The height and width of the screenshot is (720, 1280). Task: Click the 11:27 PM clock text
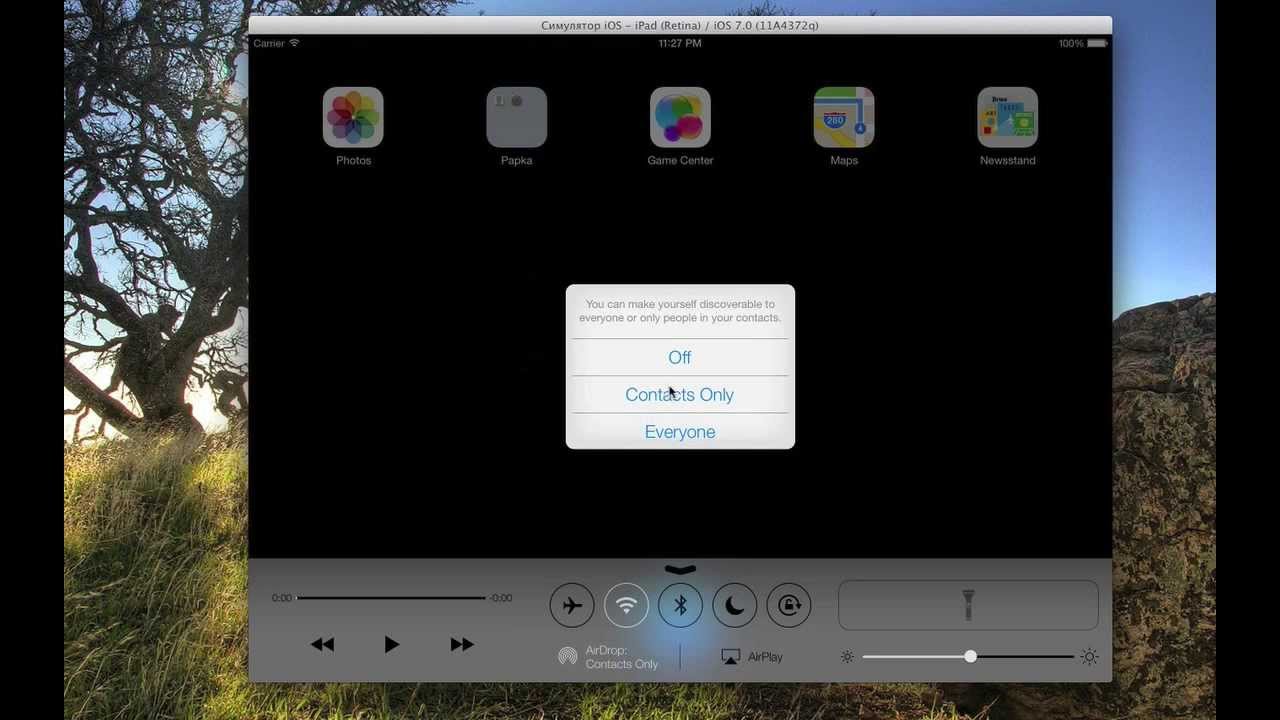tap(680, 44)
